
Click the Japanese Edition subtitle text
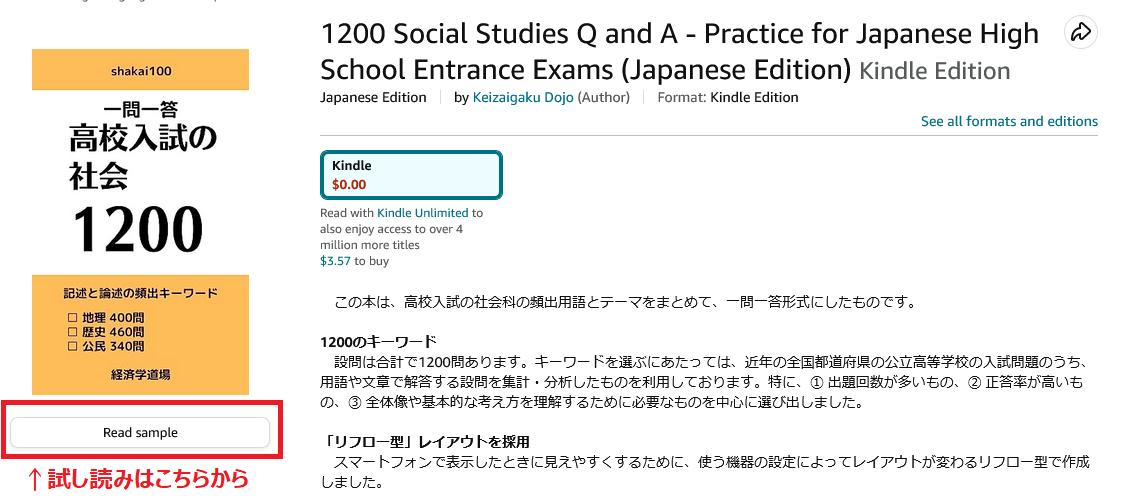click(x=373, y=97)
